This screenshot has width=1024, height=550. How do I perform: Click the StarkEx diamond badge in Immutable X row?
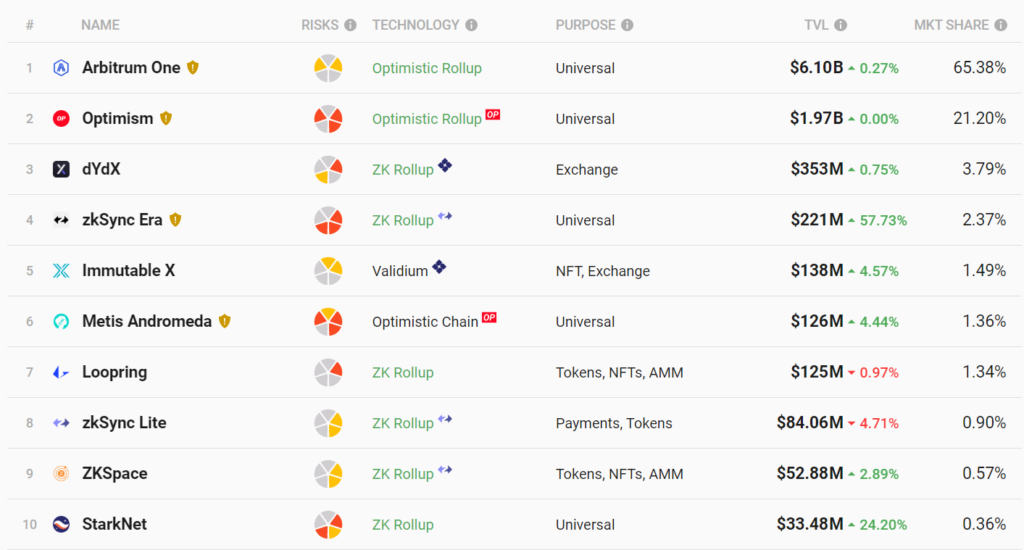click(x=439, y=267)
